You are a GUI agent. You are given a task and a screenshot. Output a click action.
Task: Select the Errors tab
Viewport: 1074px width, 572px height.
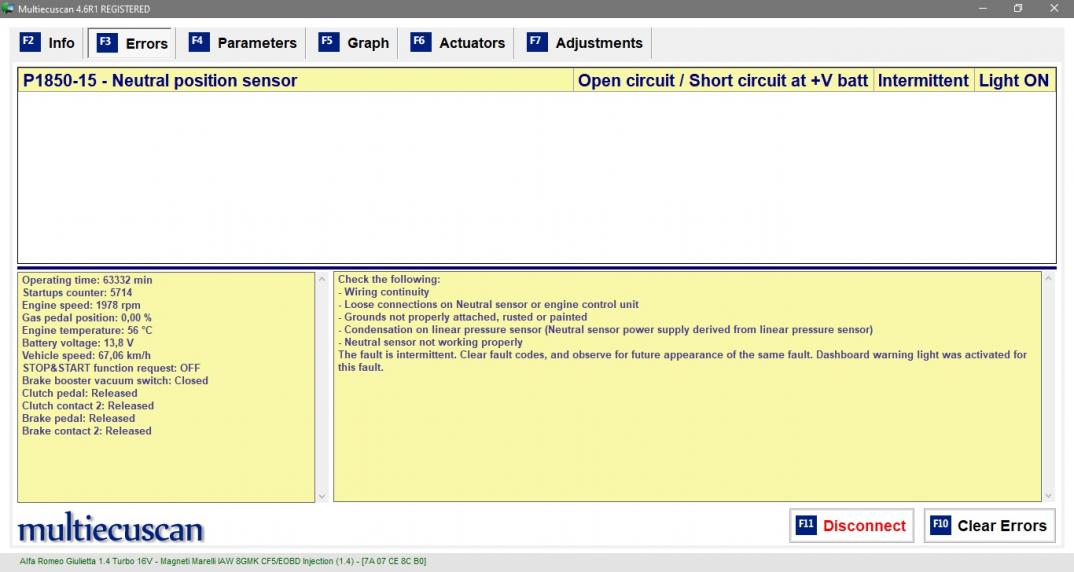point(132,43)
